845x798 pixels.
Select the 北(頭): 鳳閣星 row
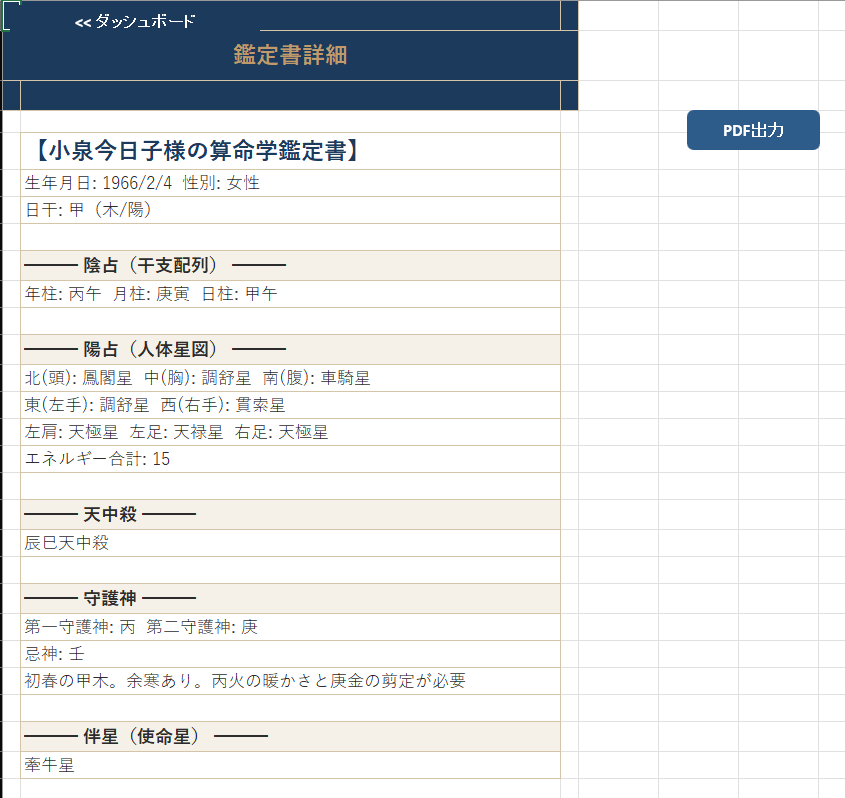coord(290,378)
